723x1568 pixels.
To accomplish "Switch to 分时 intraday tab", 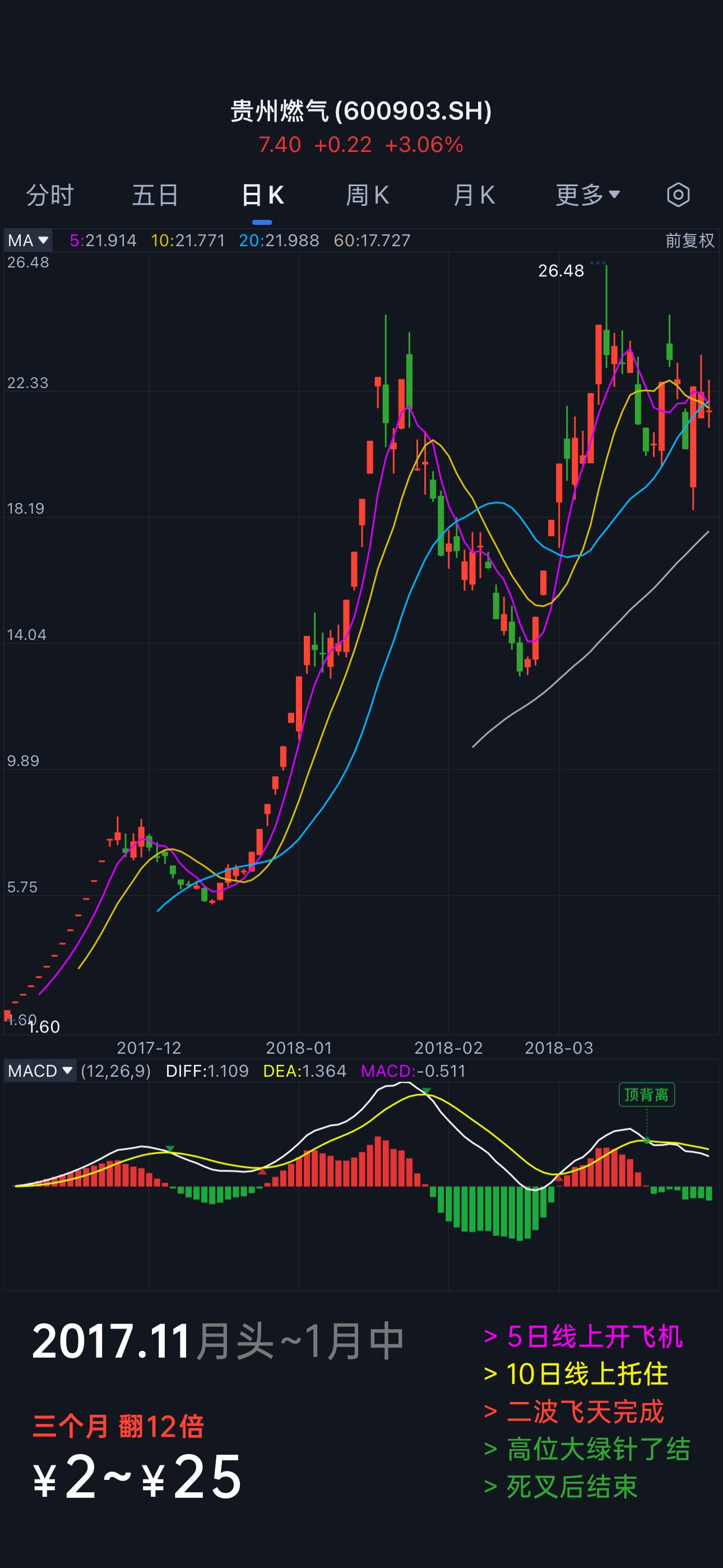I will 50,195.
